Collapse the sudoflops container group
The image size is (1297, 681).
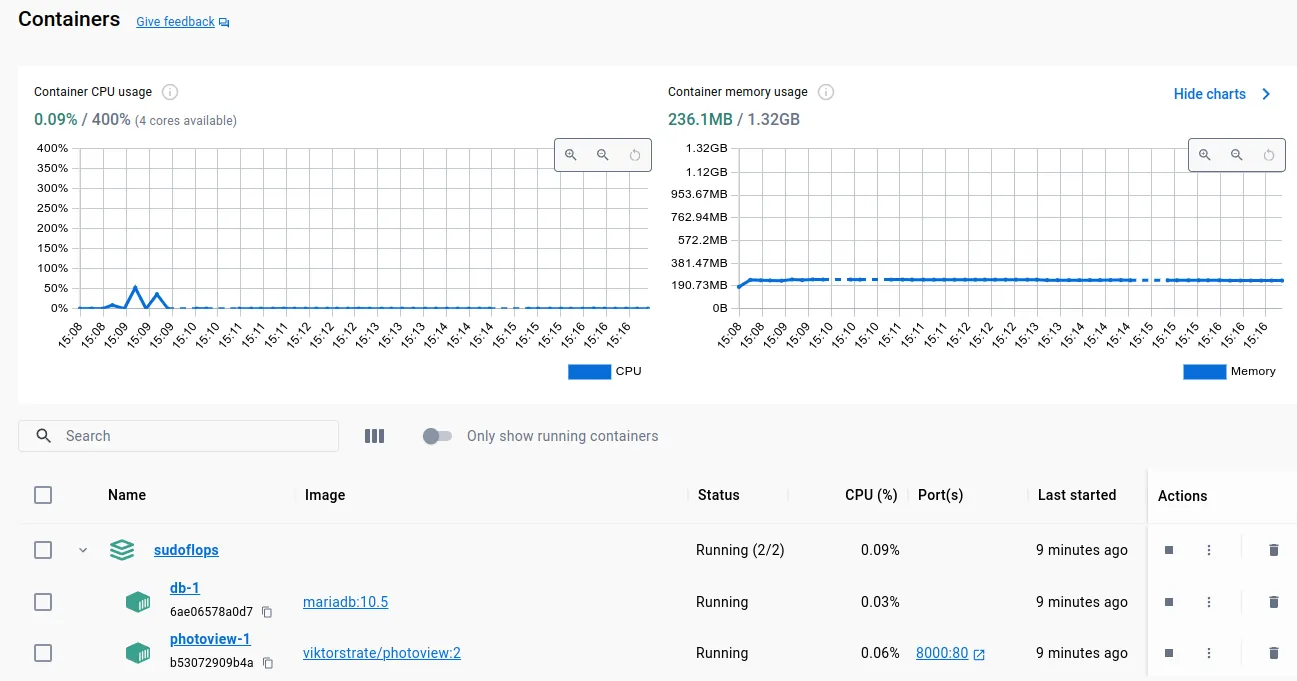(x=83, y=550)
